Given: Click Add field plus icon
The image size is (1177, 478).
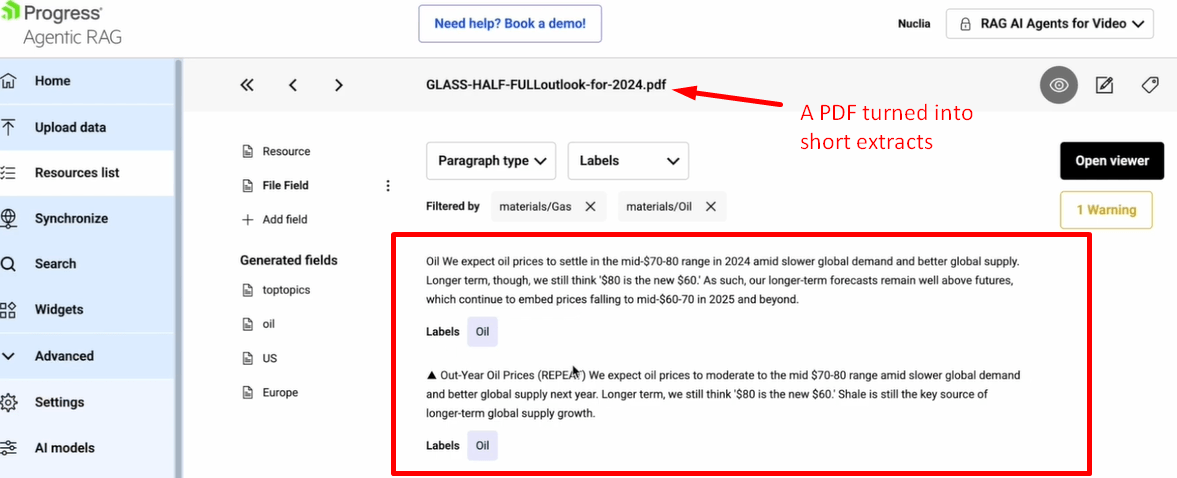Looking at the screenshot, I should [x=248, y=219].
